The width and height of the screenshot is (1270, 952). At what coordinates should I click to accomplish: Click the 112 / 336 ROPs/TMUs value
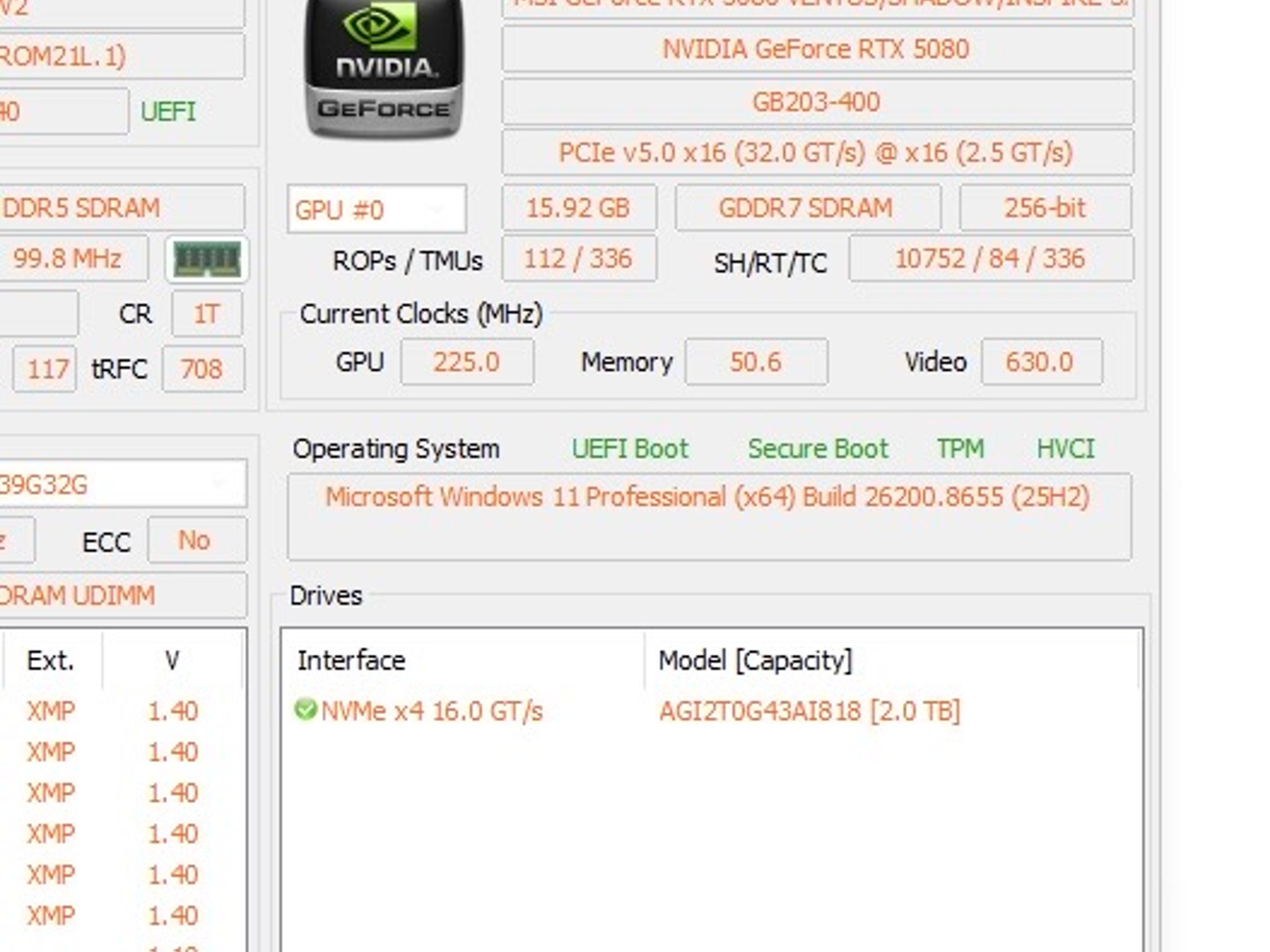coord(579,258)
